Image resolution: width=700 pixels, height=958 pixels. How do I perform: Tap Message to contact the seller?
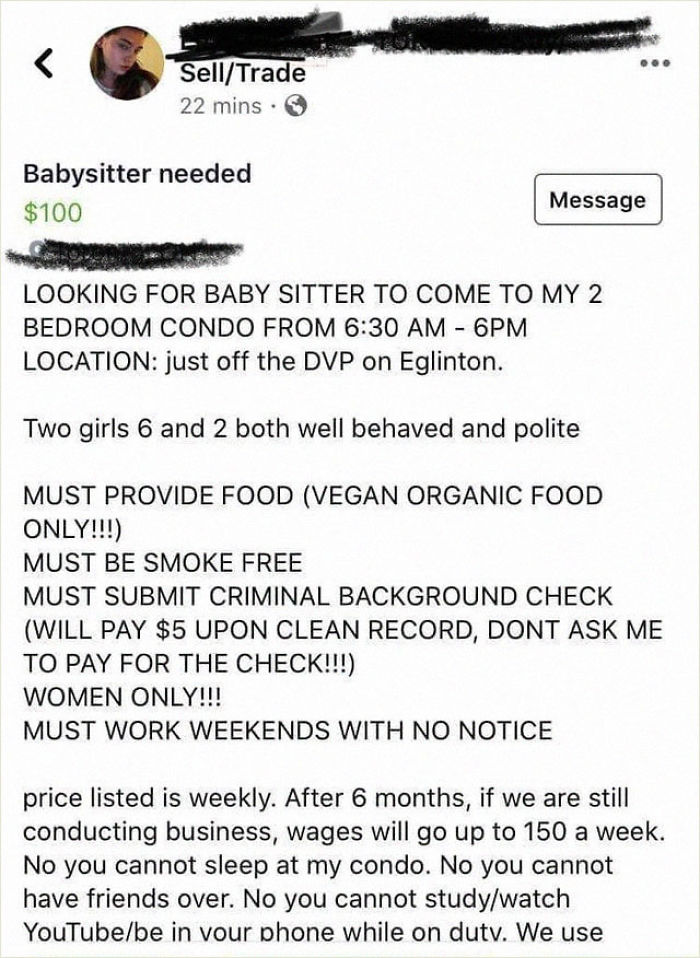[598, 200]
